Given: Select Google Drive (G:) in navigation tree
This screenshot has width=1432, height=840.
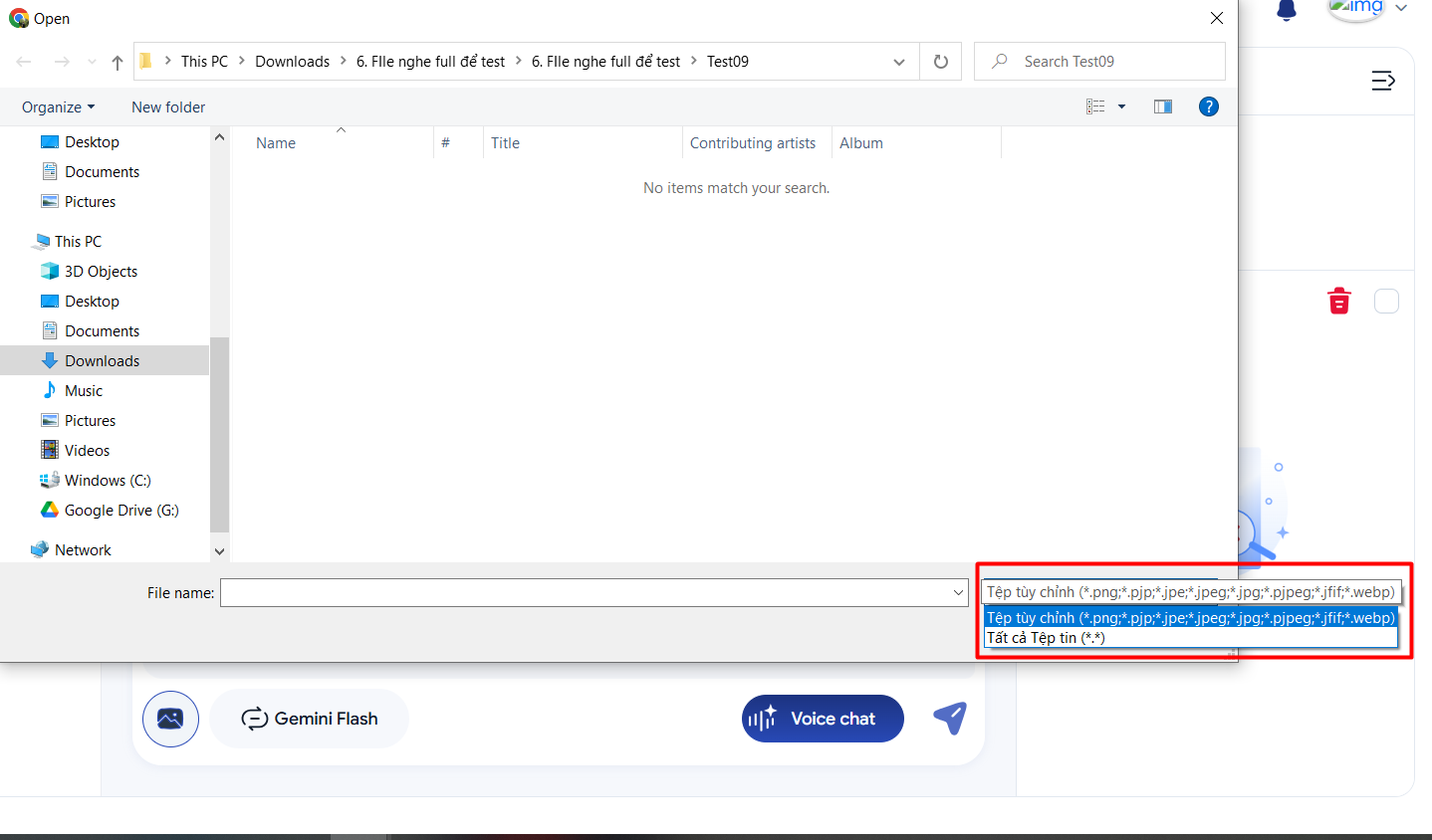Looking at the screenshot, I should point(120,511).
